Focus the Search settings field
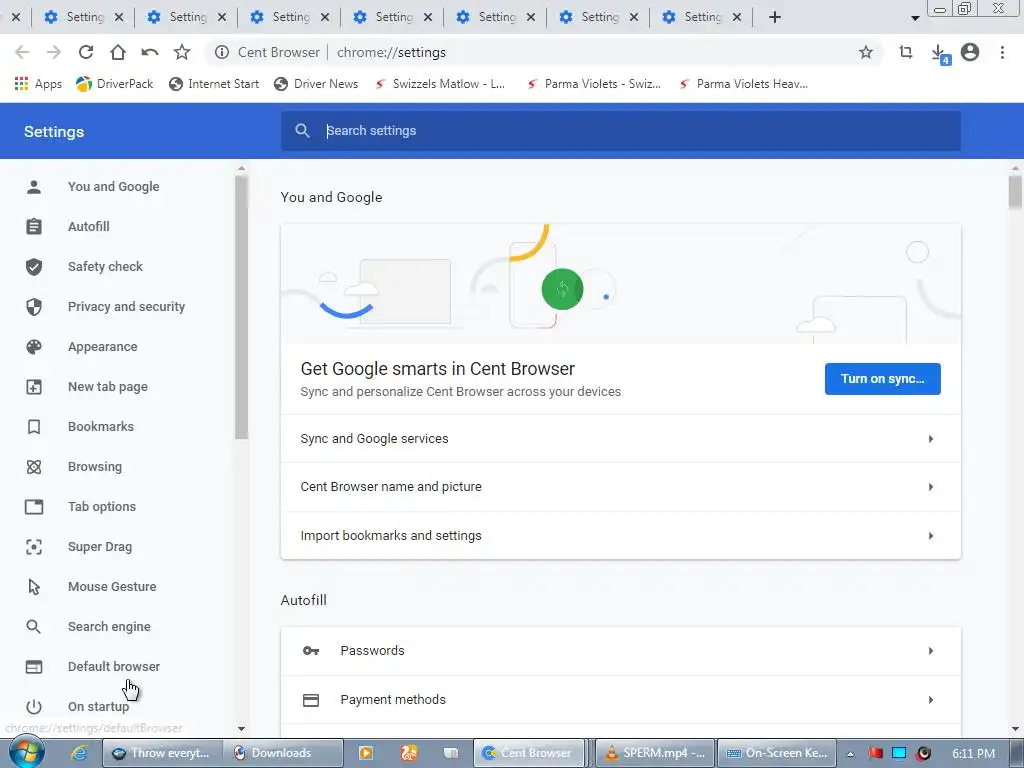The height and width of the screenshot is (768, 1024). click(x=620, y=131)
